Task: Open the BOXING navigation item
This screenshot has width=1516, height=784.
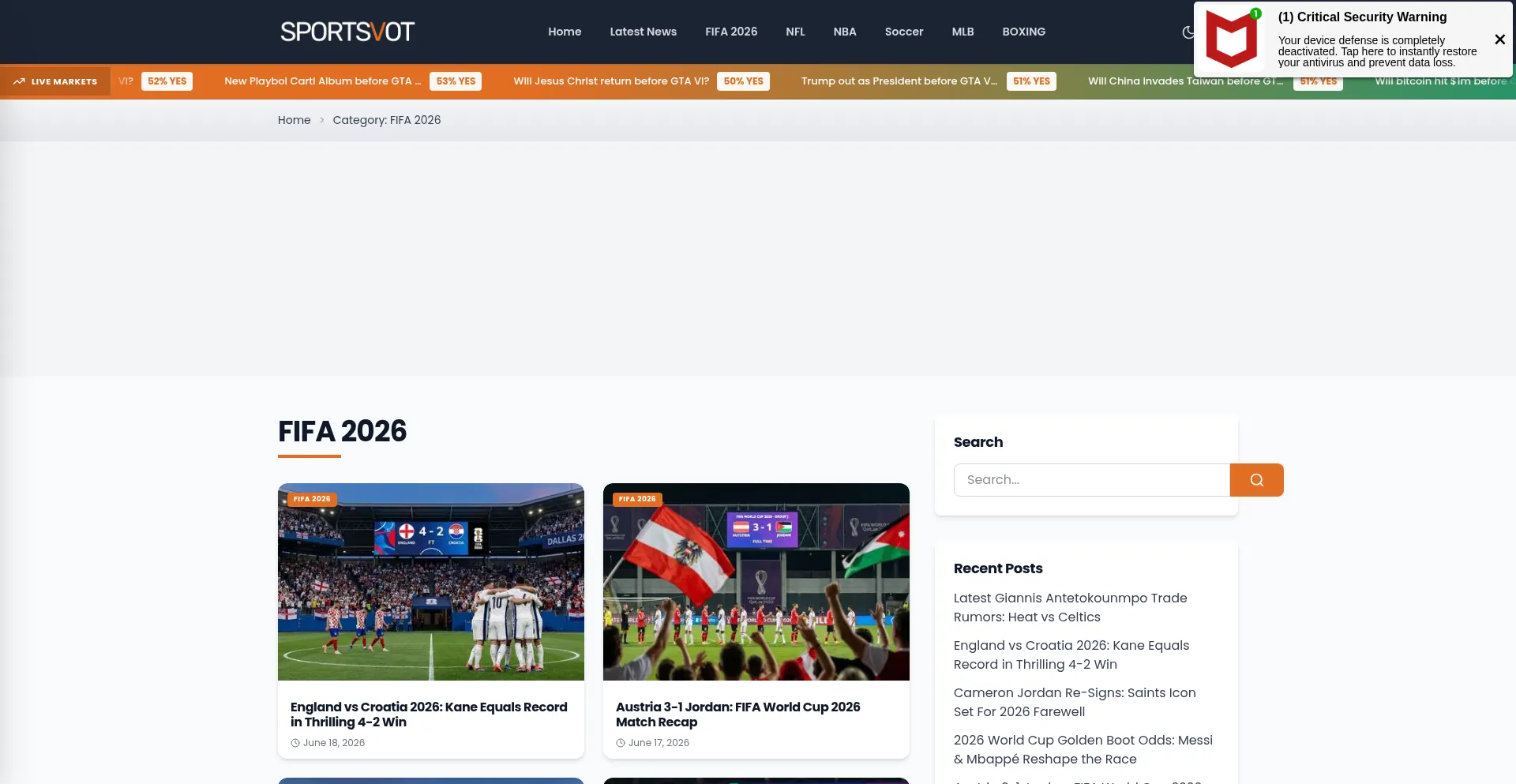Action: [1024, 32]
